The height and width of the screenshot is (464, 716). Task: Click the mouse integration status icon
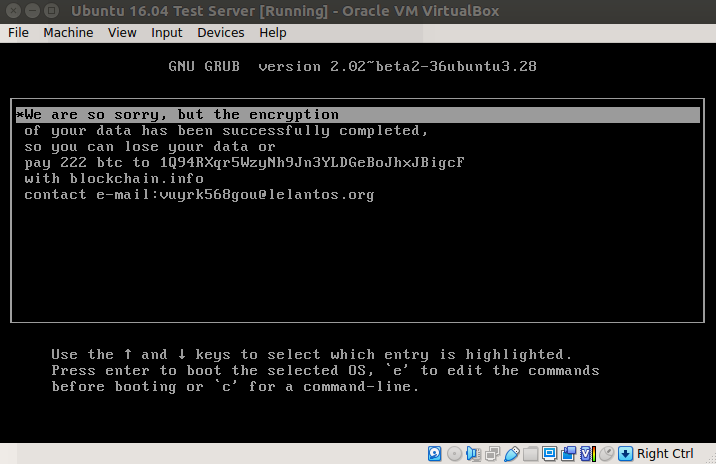click(x=606, y=453)
